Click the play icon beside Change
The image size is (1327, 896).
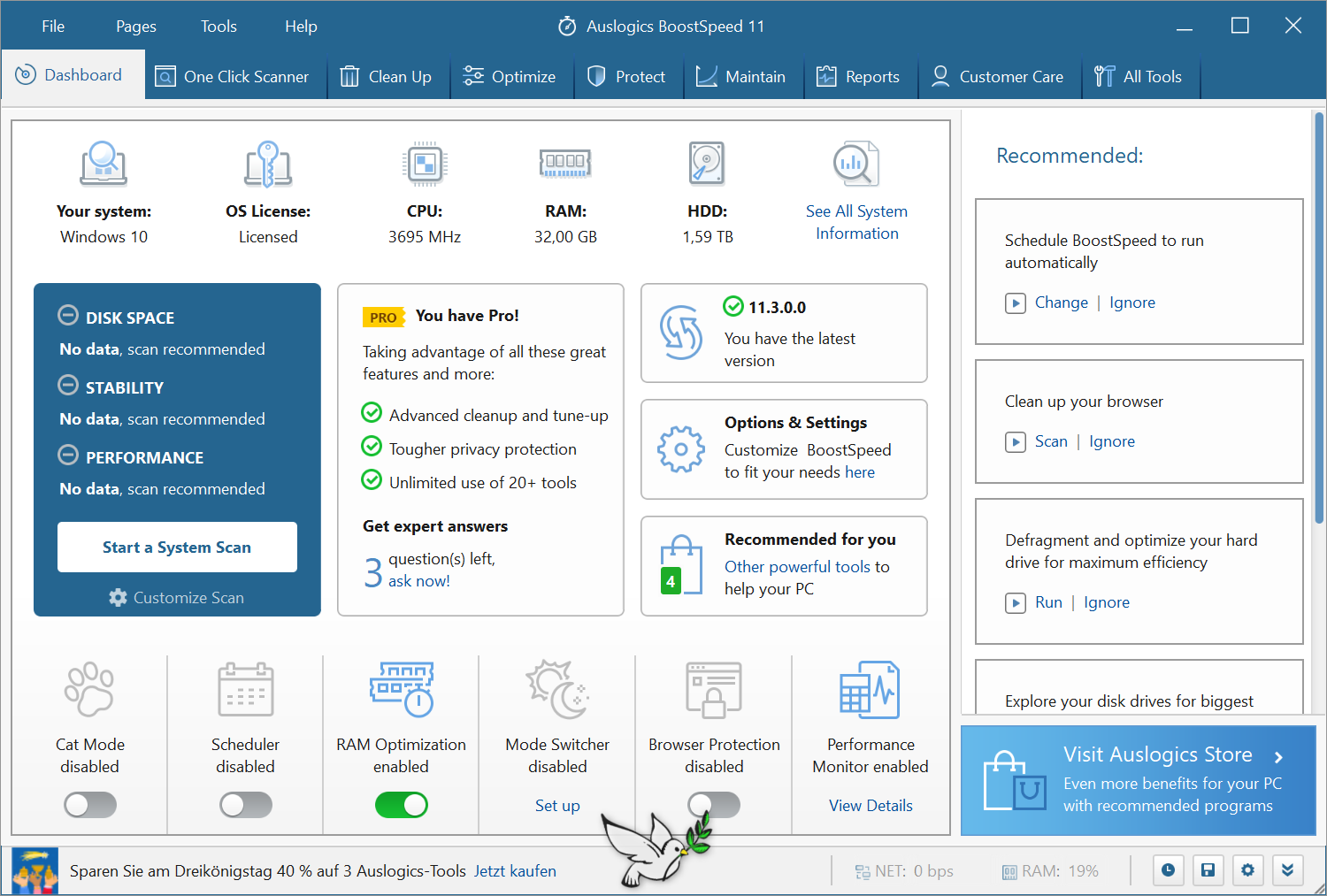1016,302
